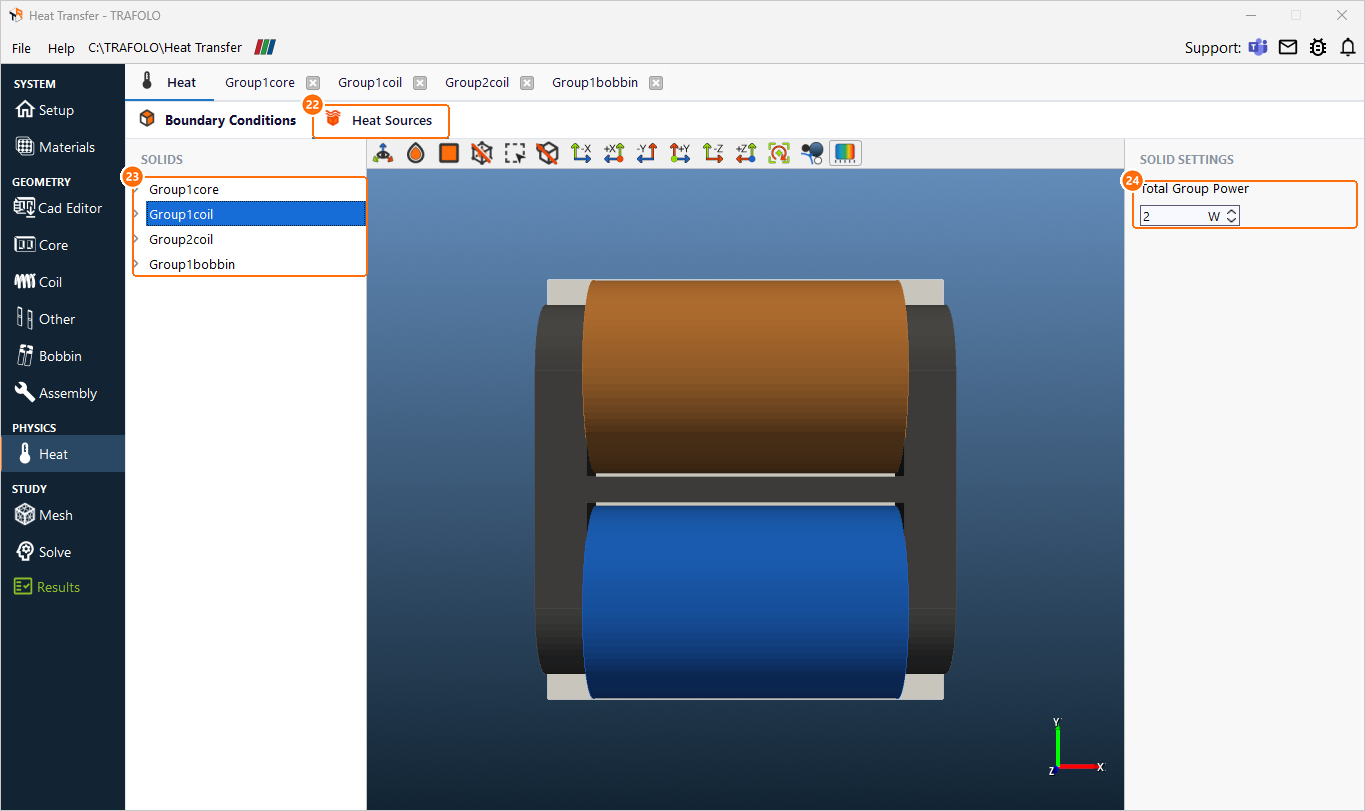Open ParaView-style logo next to project path
Image resolution: width=1365 pixels, height=811 pixels.
pos(265,47)
